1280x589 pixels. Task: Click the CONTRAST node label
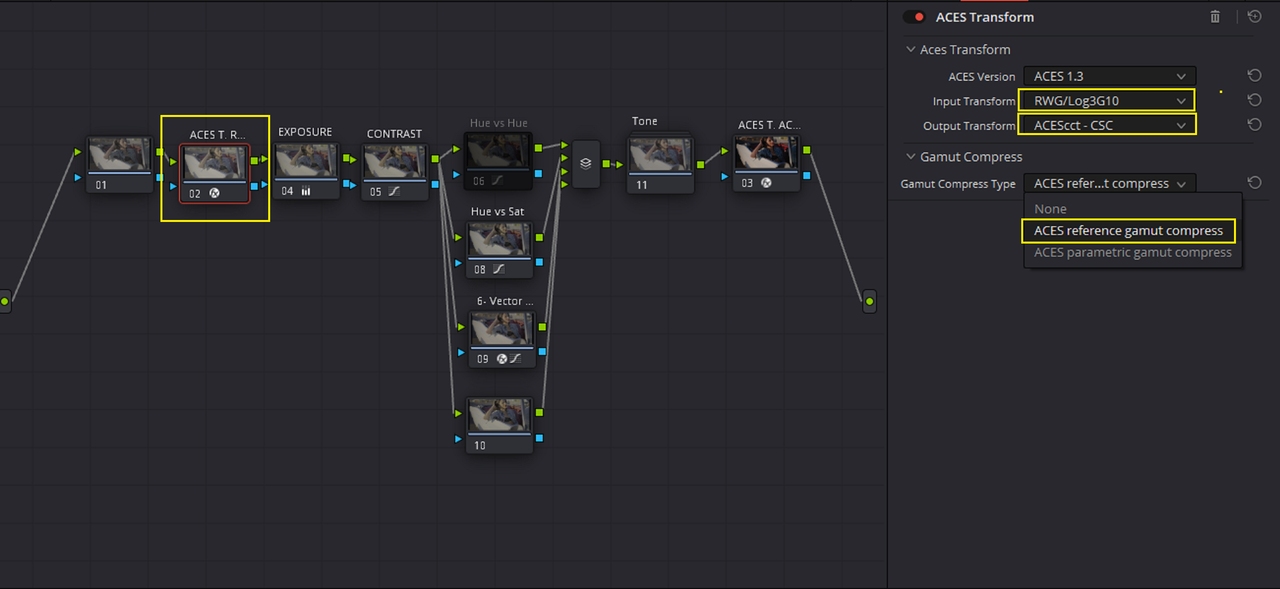(394, 133)
